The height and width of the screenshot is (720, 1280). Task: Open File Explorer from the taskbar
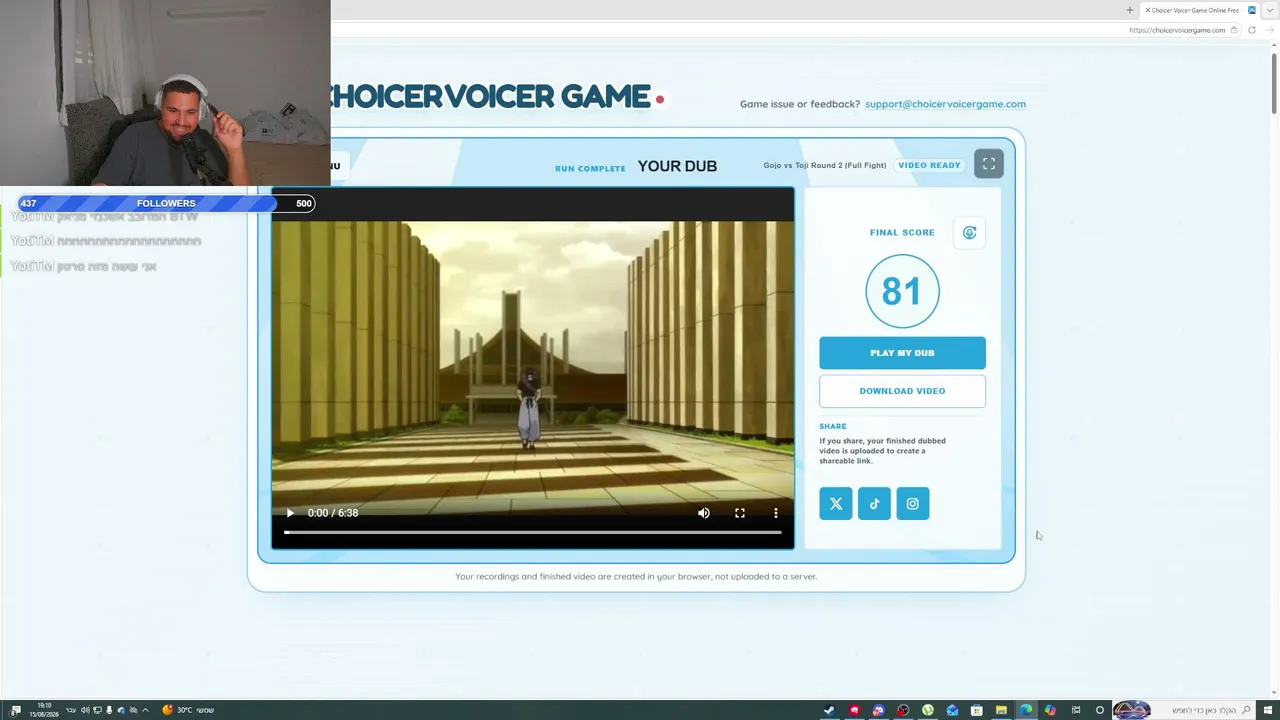tap(1001, 710)
